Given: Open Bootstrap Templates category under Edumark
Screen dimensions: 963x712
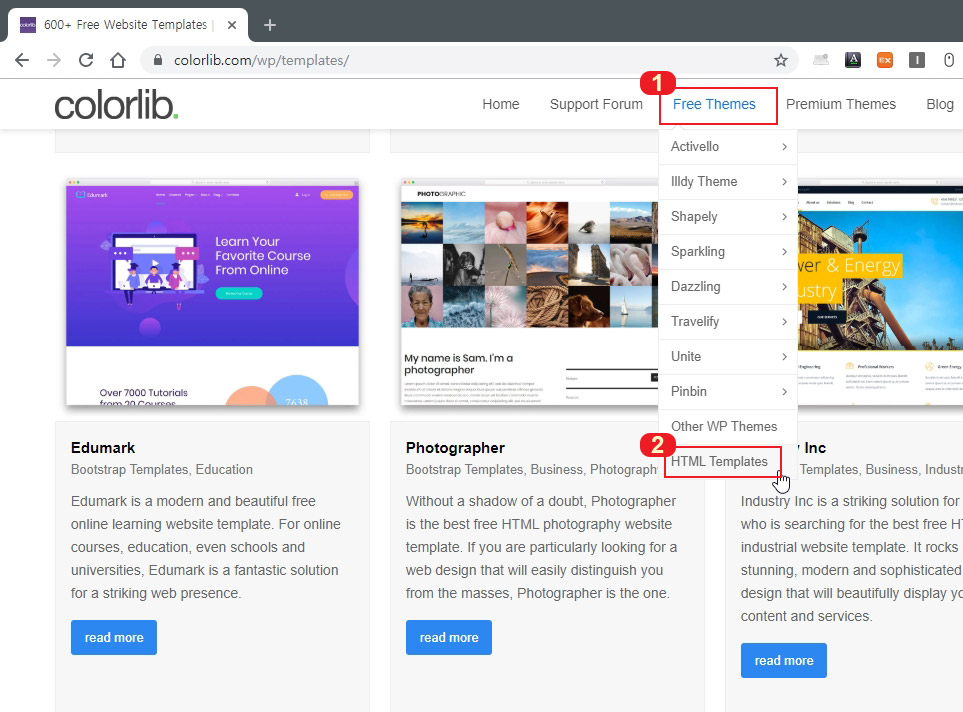Looking at the screenshot, I should tap(130, 469).
